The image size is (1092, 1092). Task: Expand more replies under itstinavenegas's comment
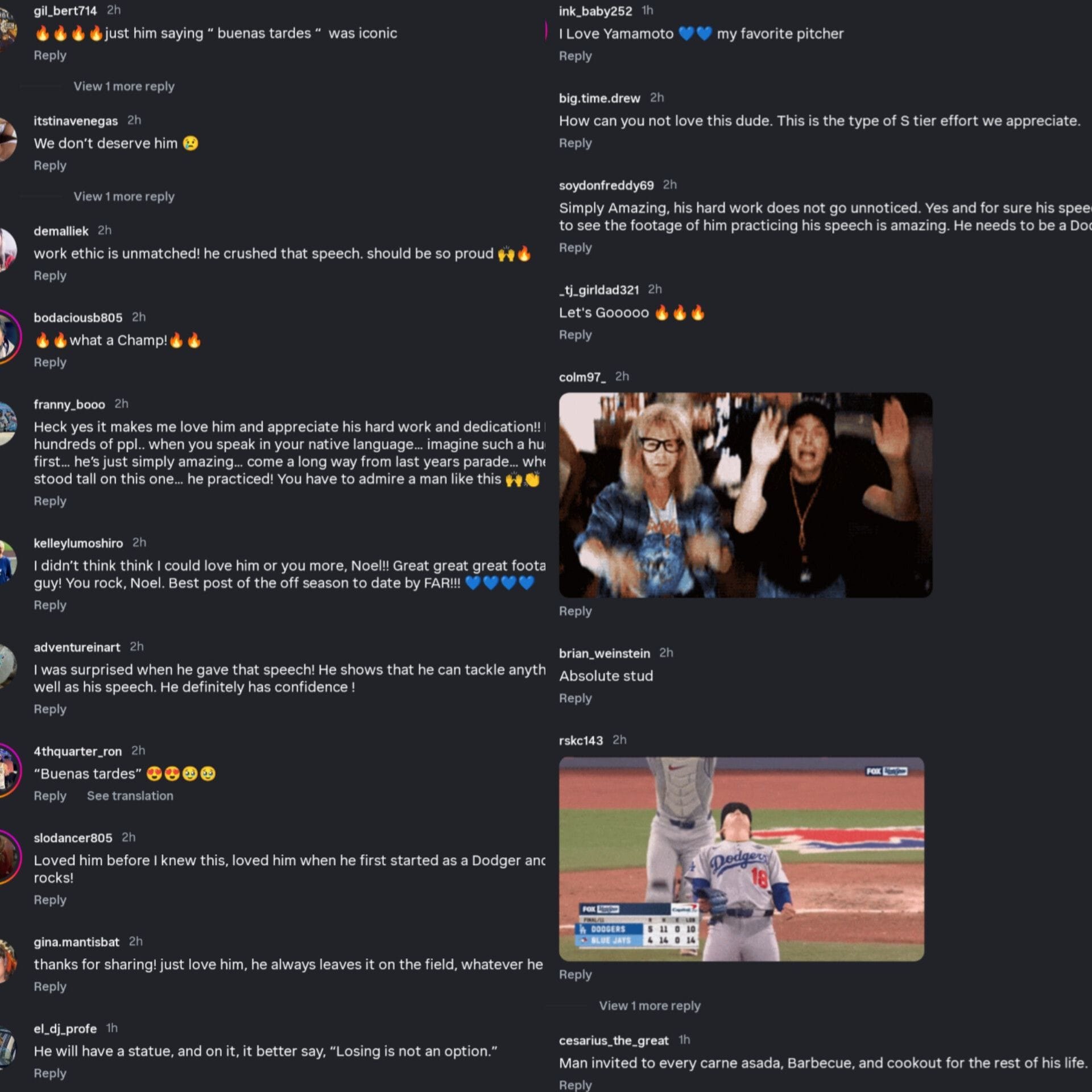click(x=124, y=197)
